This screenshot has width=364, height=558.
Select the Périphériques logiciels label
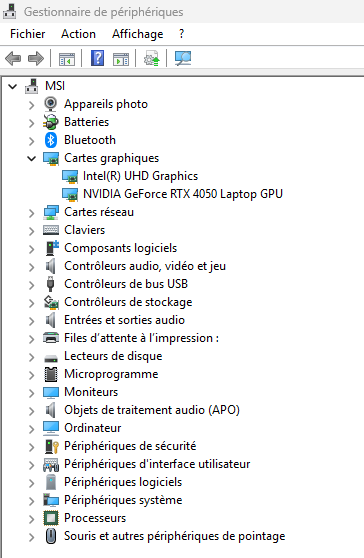point(123,482)
